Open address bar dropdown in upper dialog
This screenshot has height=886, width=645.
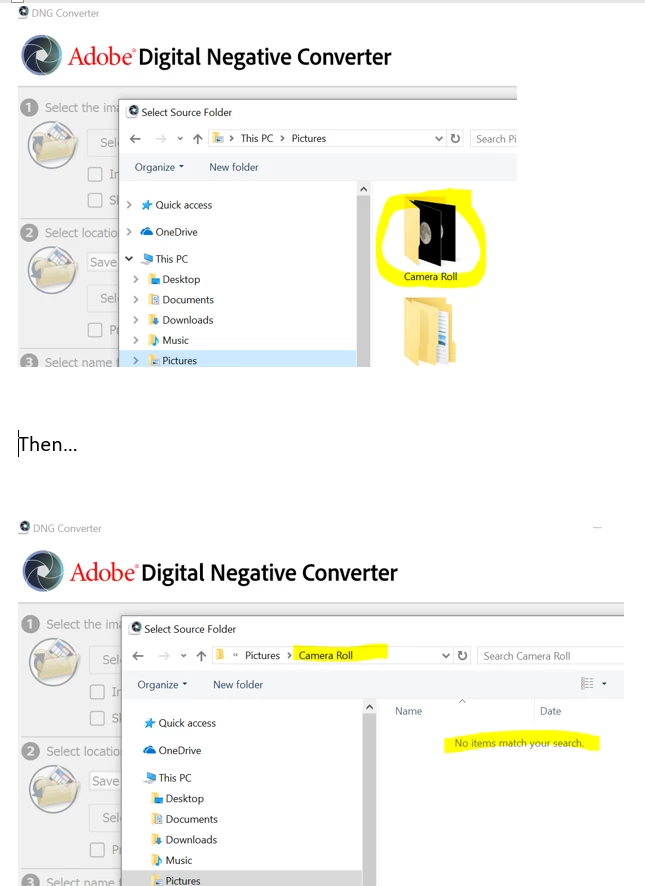click(438, 138)
